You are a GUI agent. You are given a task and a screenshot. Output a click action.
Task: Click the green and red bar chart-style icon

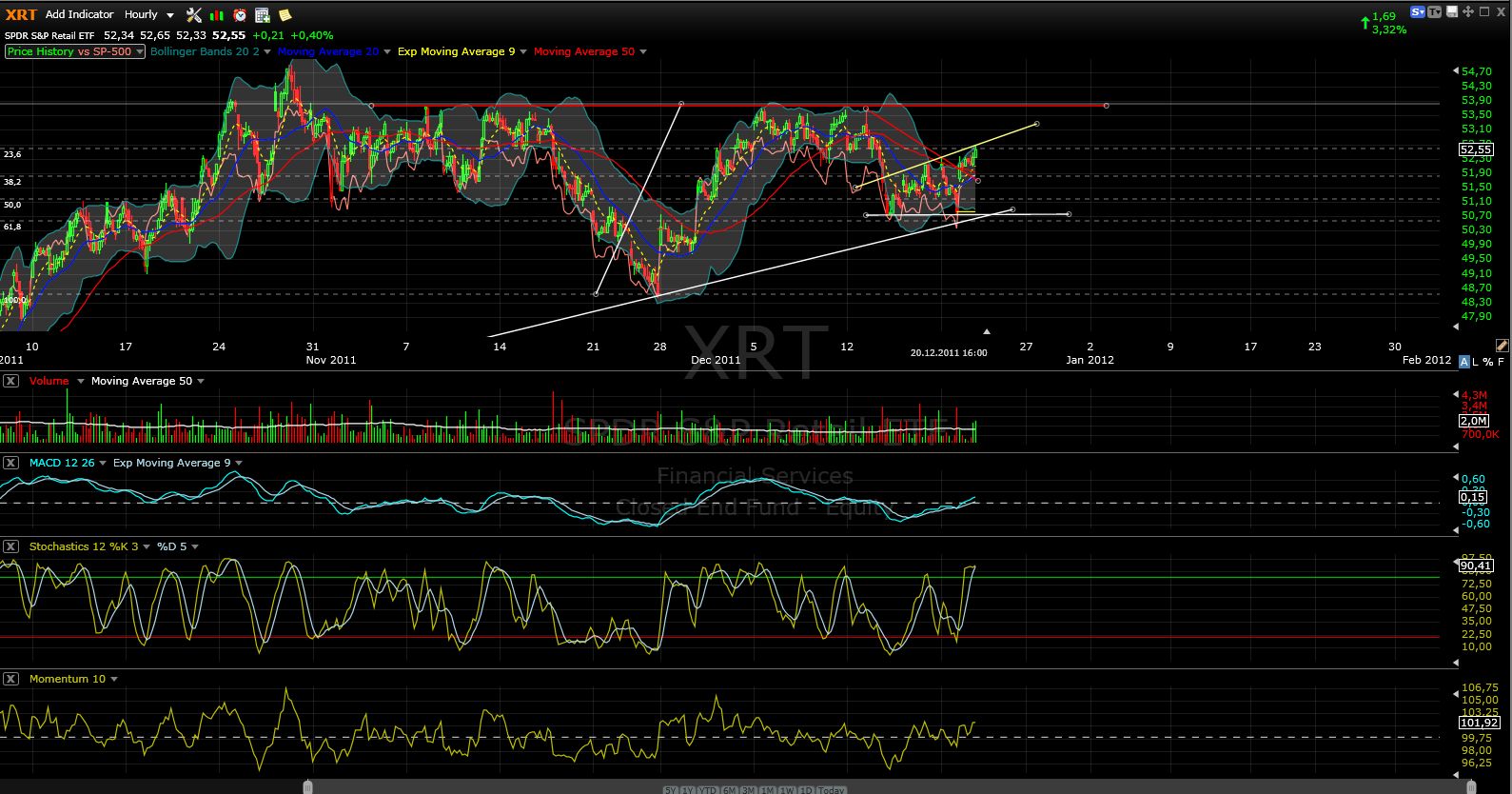(x=217, y=14)
